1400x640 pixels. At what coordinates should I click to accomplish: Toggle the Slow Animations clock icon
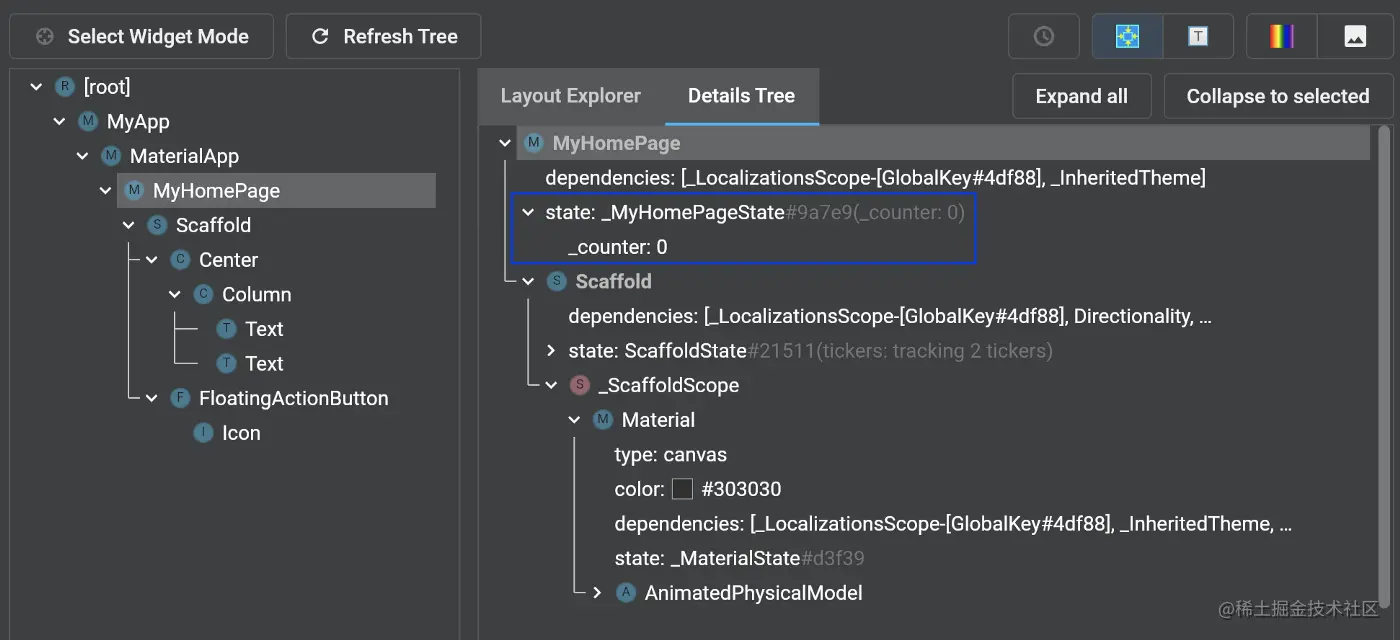coord(1043,37)
